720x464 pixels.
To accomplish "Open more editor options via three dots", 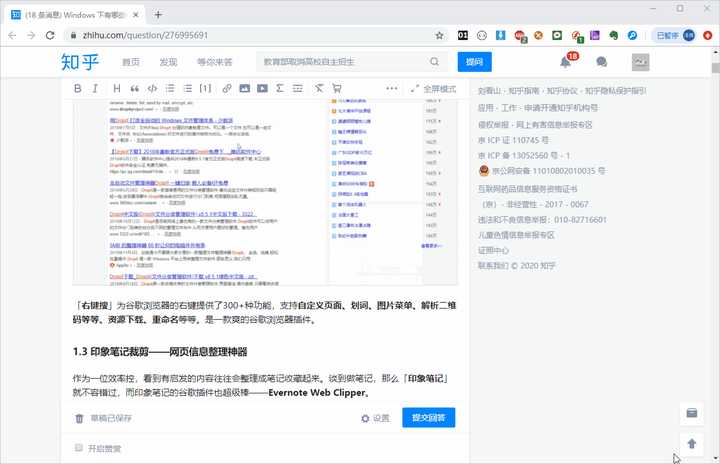I will tap(392, 89).
